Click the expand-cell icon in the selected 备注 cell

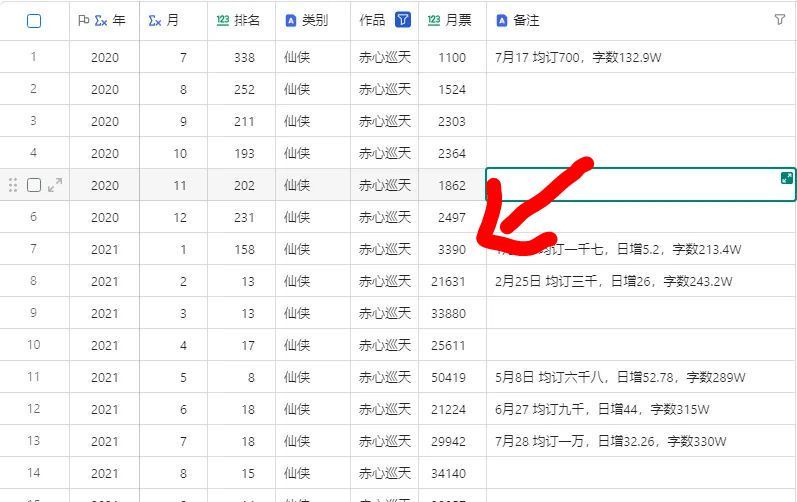[x=787, y=178]
